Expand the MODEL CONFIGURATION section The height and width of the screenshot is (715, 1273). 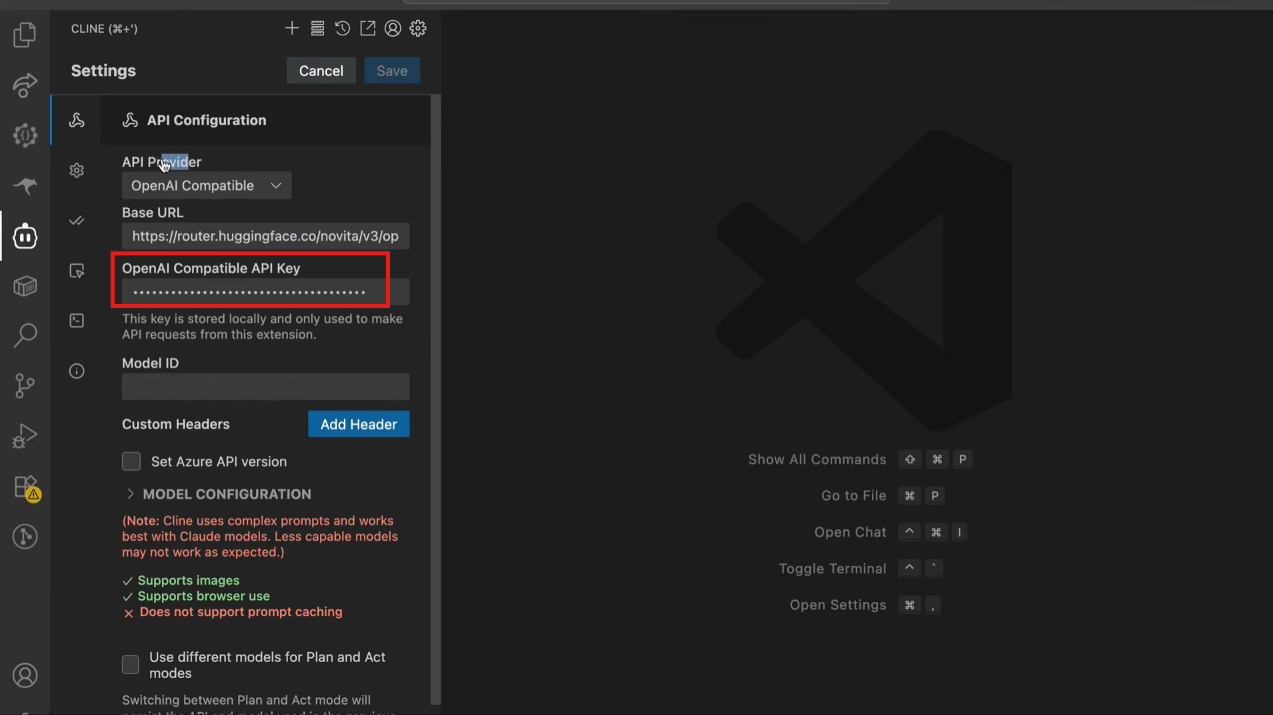[x=218, y=494]
